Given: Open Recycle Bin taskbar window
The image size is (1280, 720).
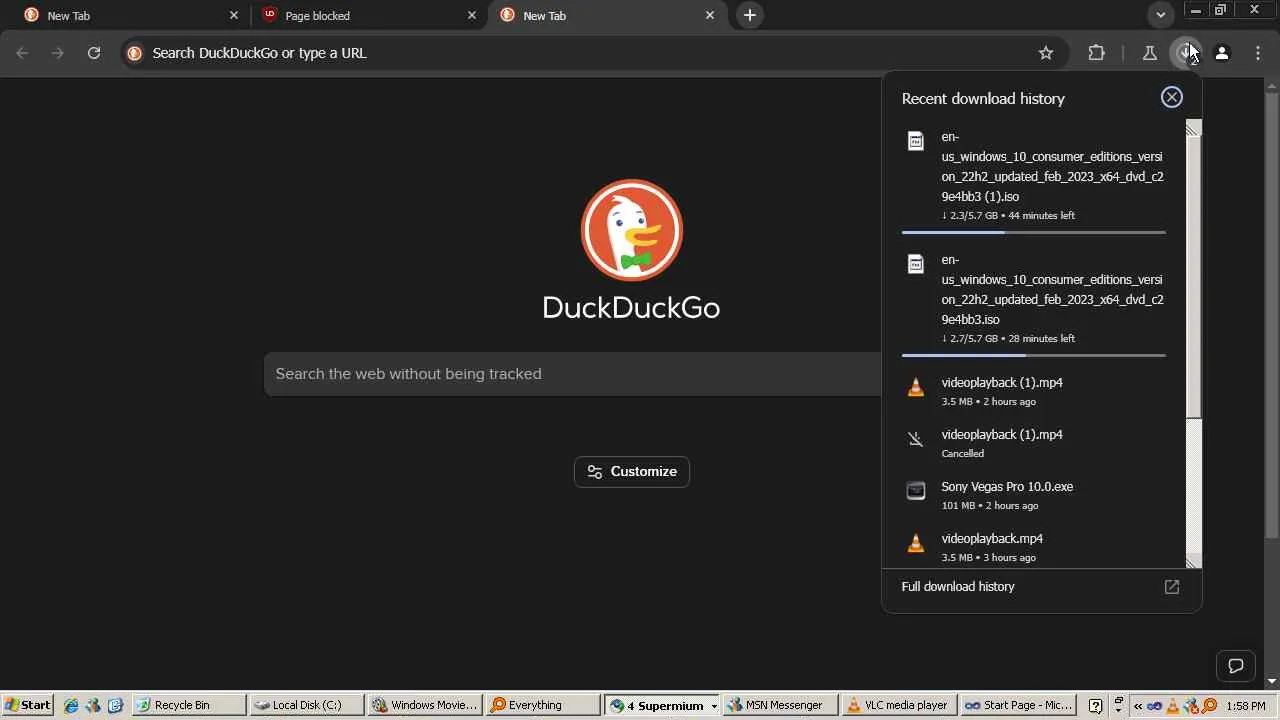Looking at the screenshot, I should (x=189, y=705).
